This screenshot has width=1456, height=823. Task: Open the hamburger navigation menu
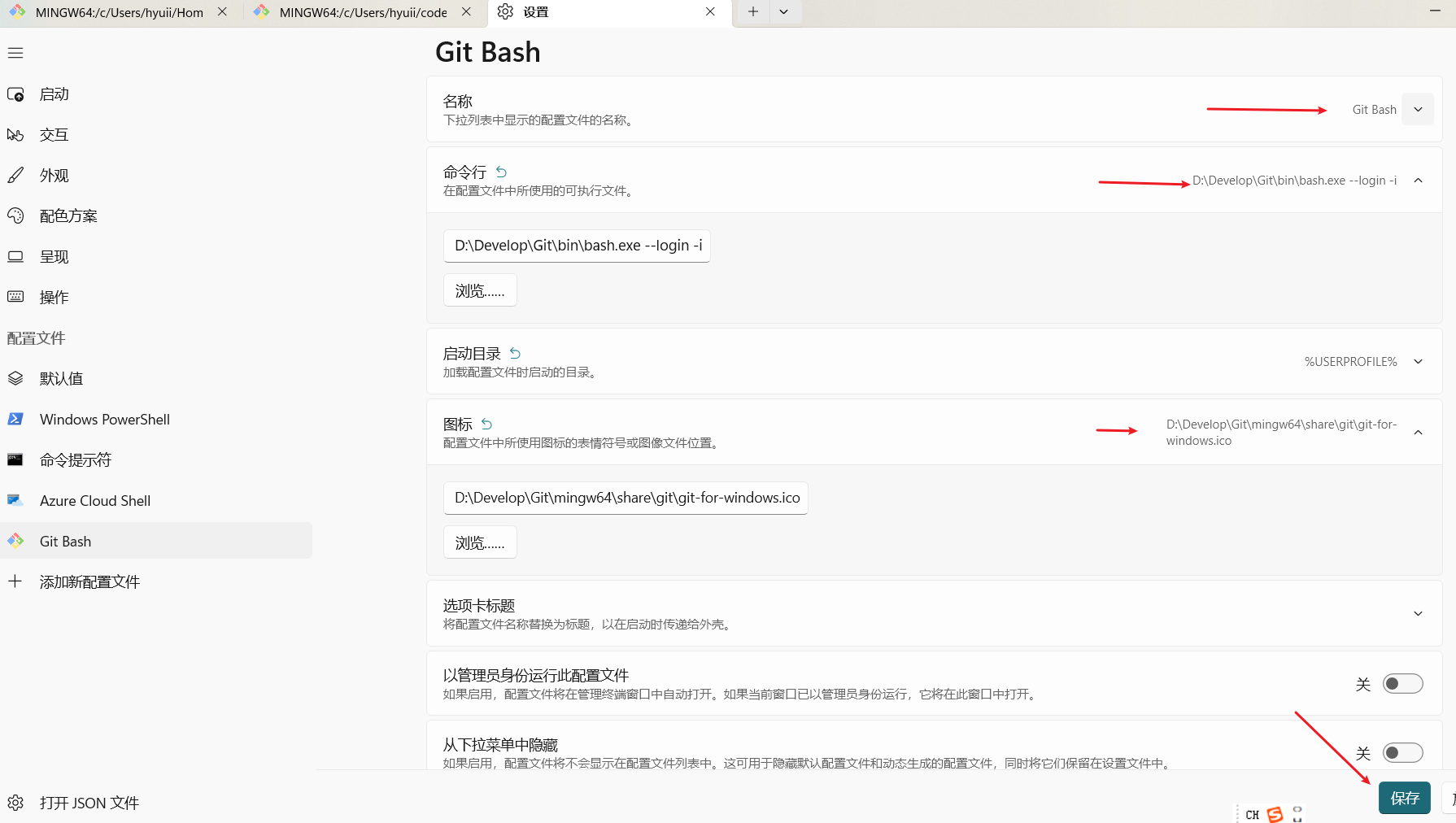tap(15, 53)
